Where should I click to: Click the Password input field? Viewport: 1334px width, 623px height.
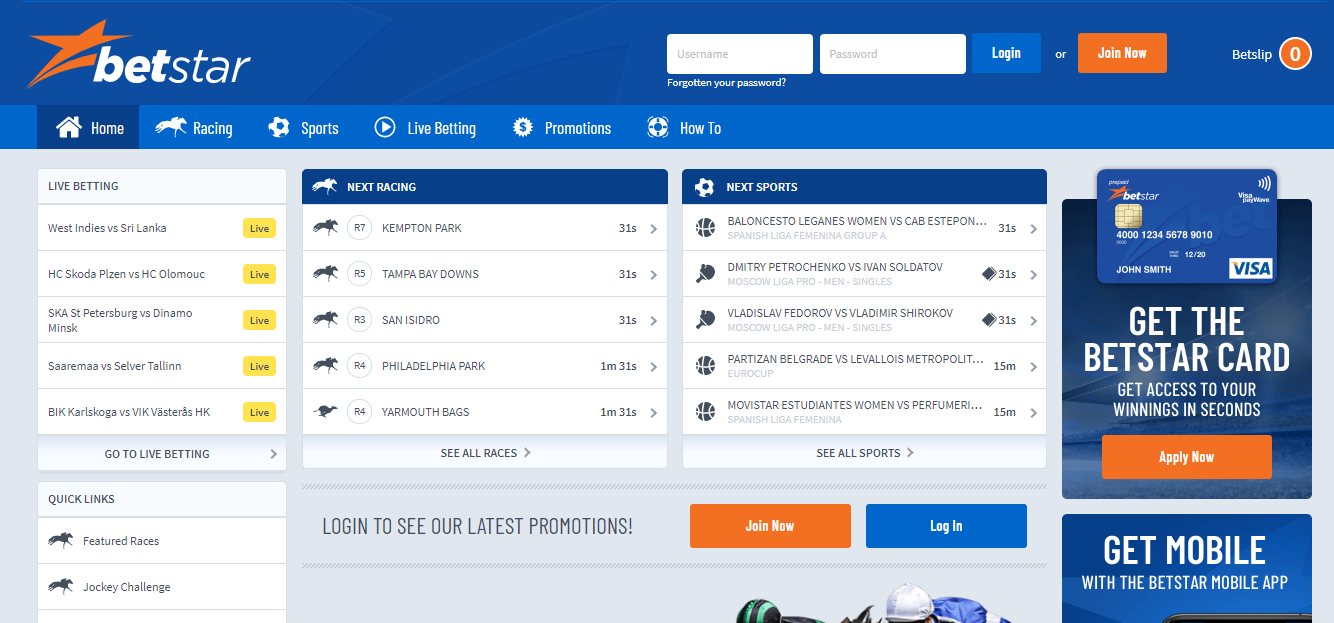[893, 54]
